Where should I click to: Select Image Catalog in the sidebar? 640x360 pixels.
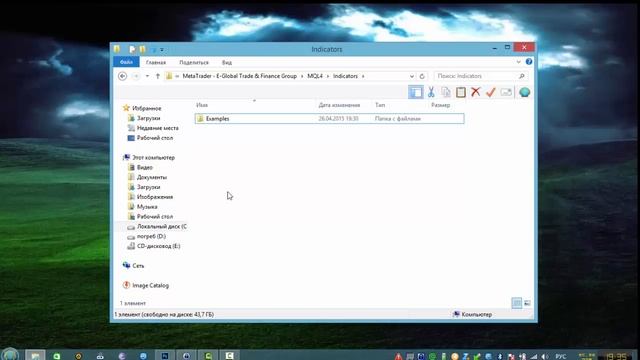[150, 285]
